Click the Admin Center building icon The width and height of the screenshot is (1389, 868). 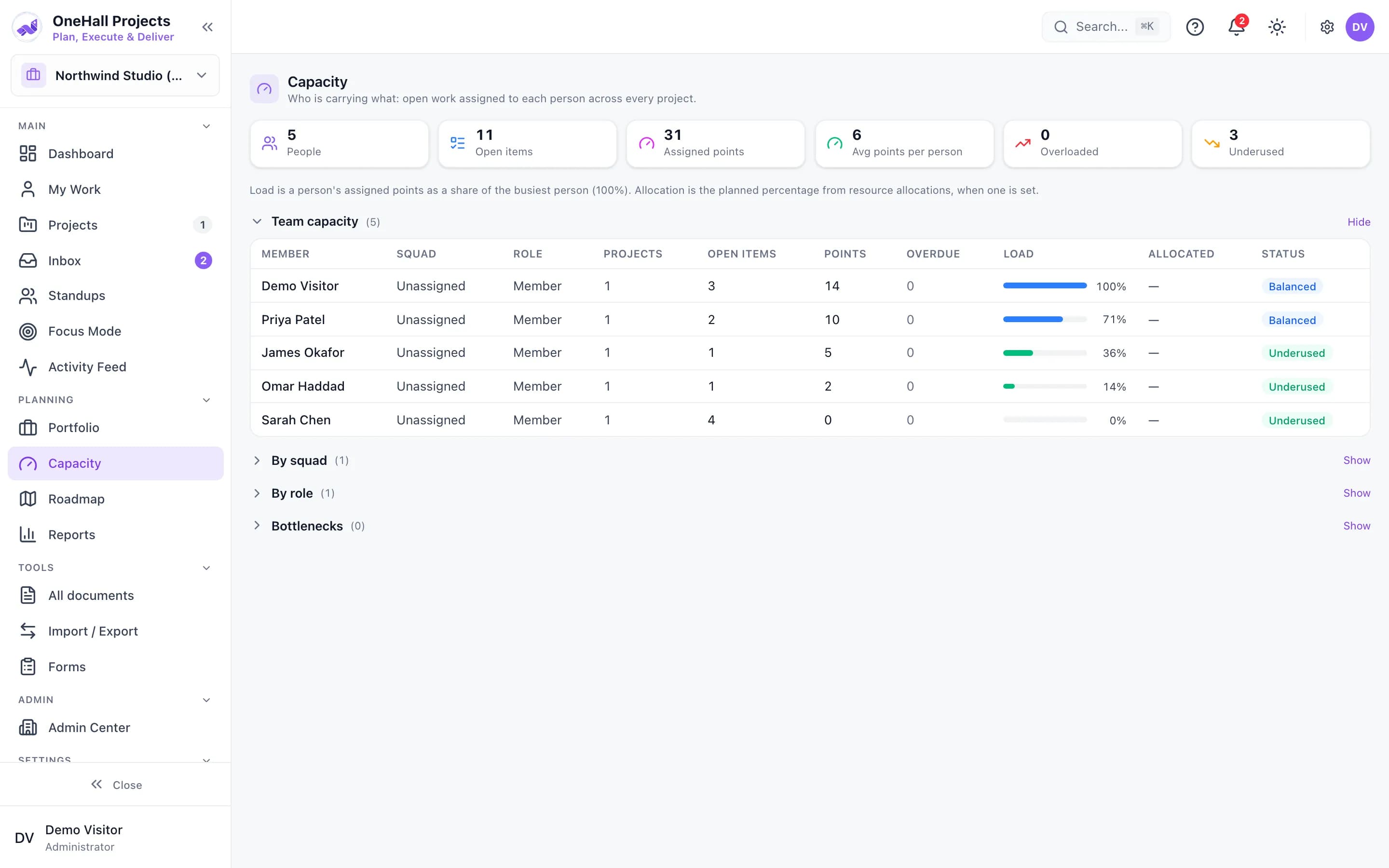pos(27,727)
